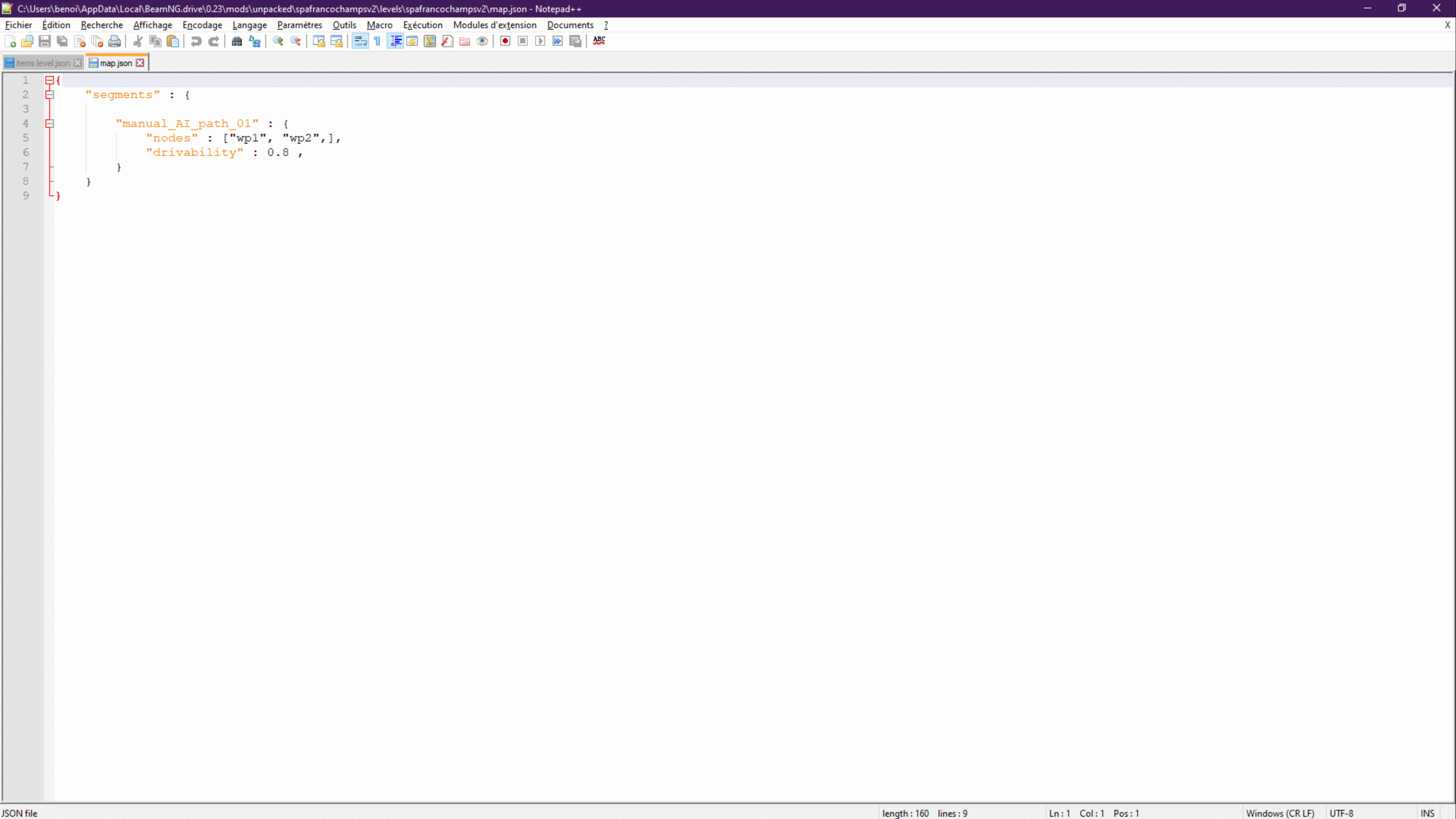Image resolution: width=1456 pixels, height=819 pixels.
Task: Toggle word wrap in the toolbar
Action: pyautogui.click(x=360, y=41)
